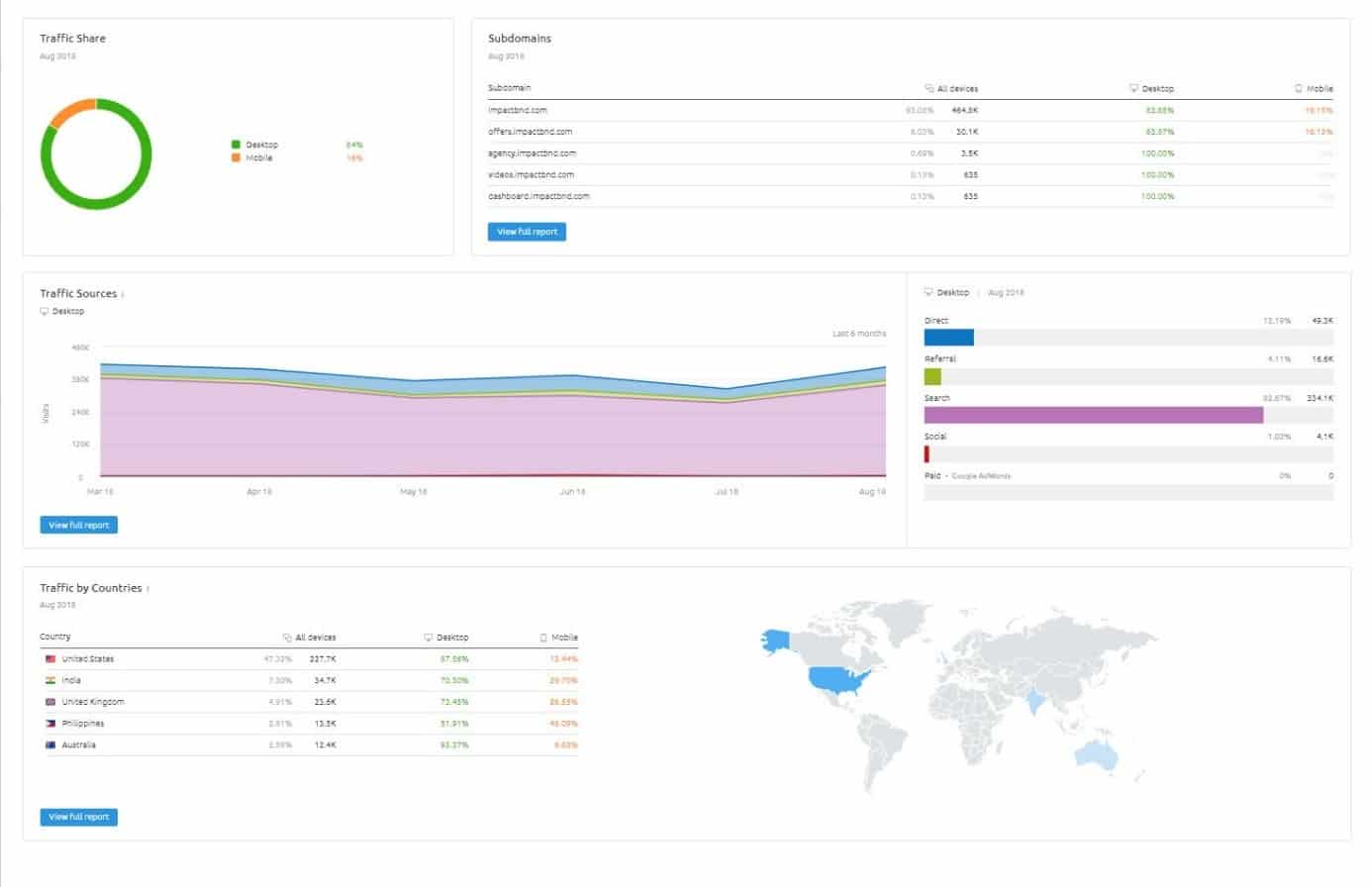Open View full report under Traffic Sources
The width and height of the screenshot is (1372, 887).
[79, 525]
